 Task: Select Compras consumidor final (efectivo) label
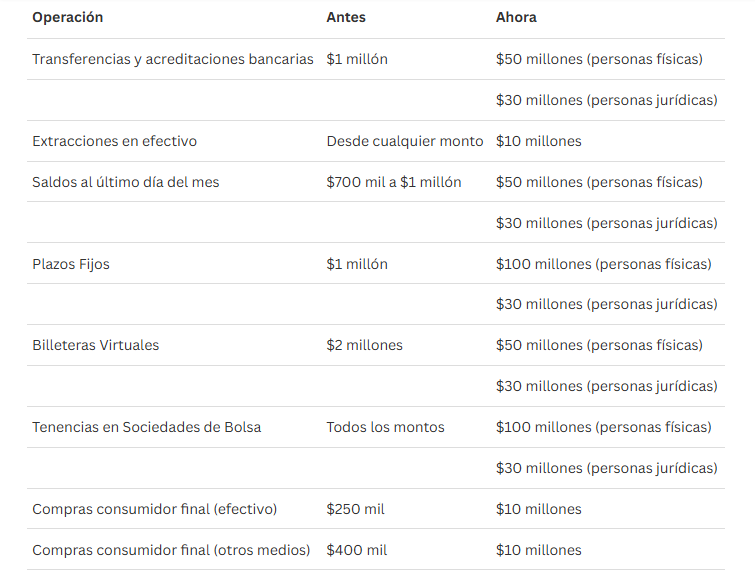click(x=155, y=509)
